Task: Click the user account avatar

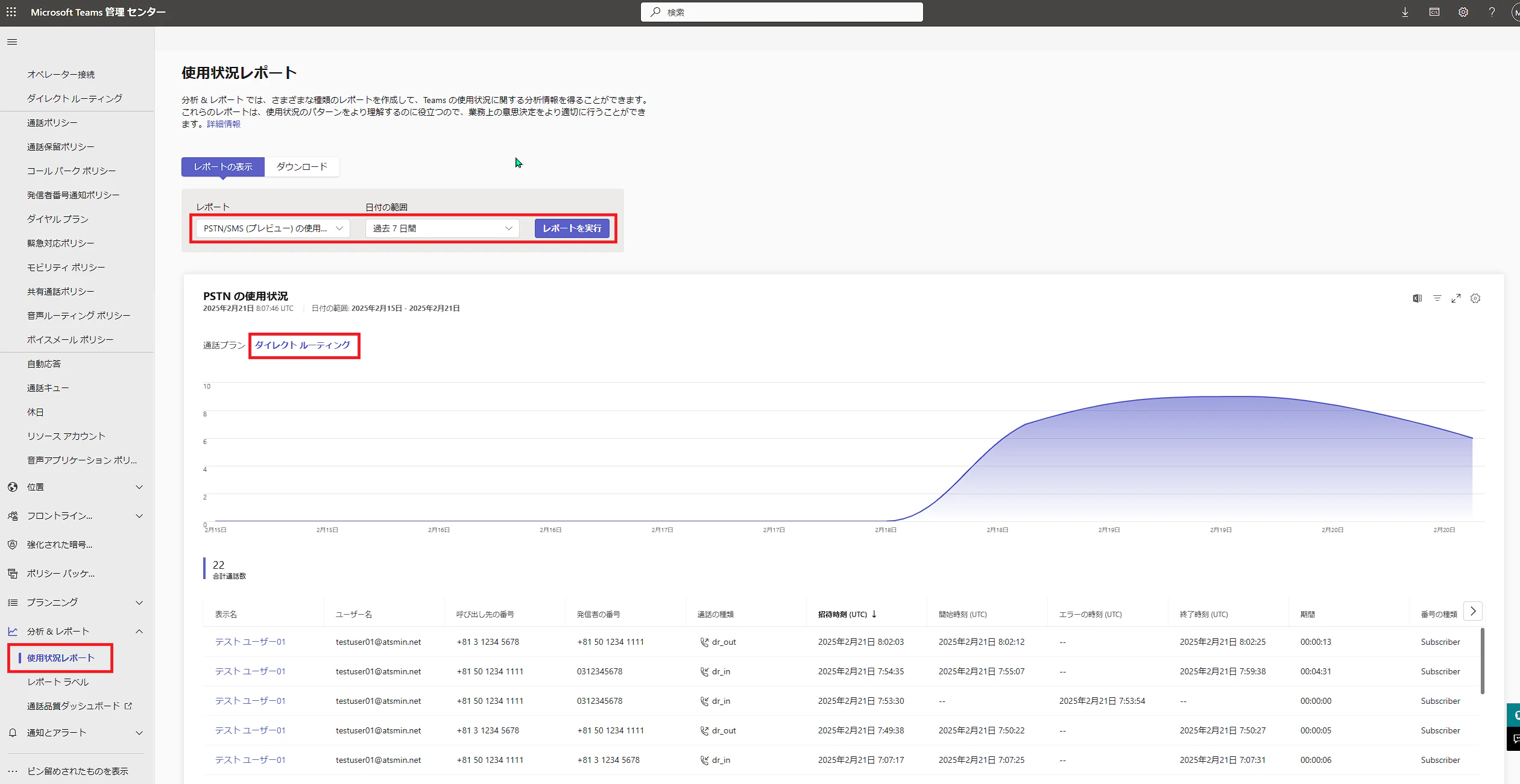Action: tap(1516, 12)
